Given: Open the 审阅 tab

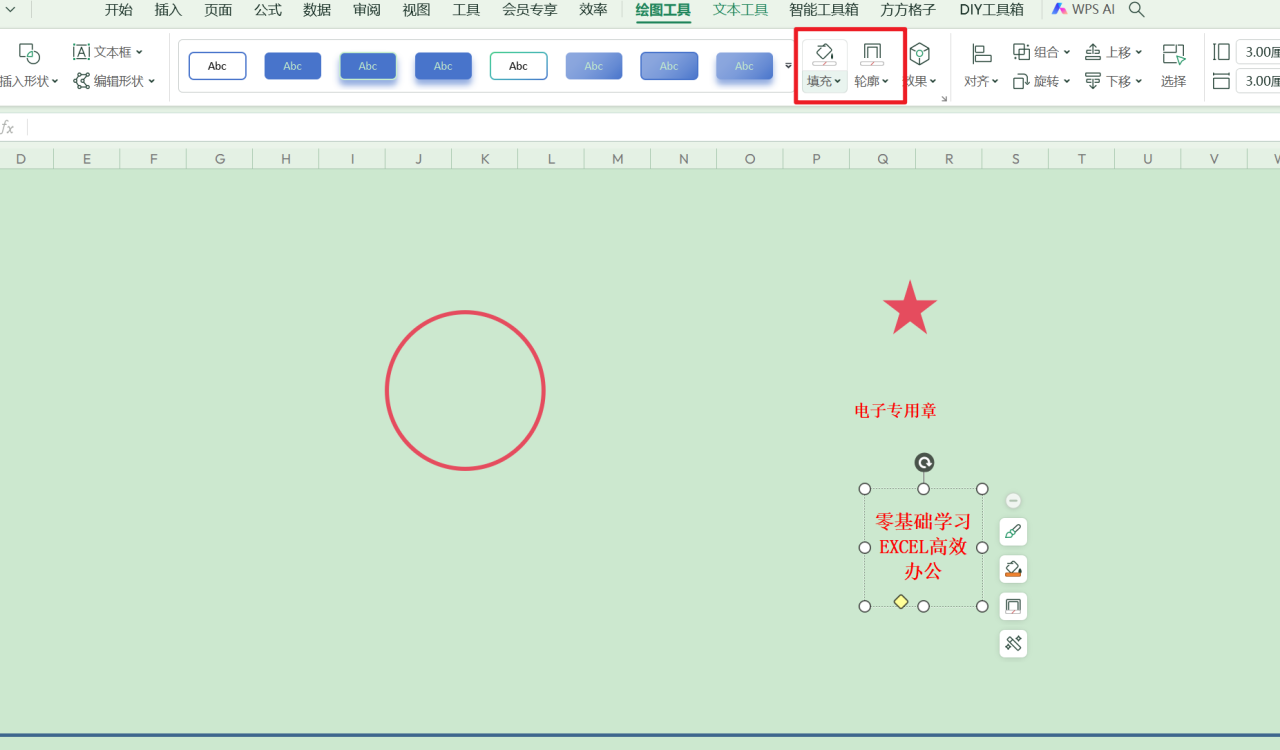Looking at the screenshot, I should 366,10.
